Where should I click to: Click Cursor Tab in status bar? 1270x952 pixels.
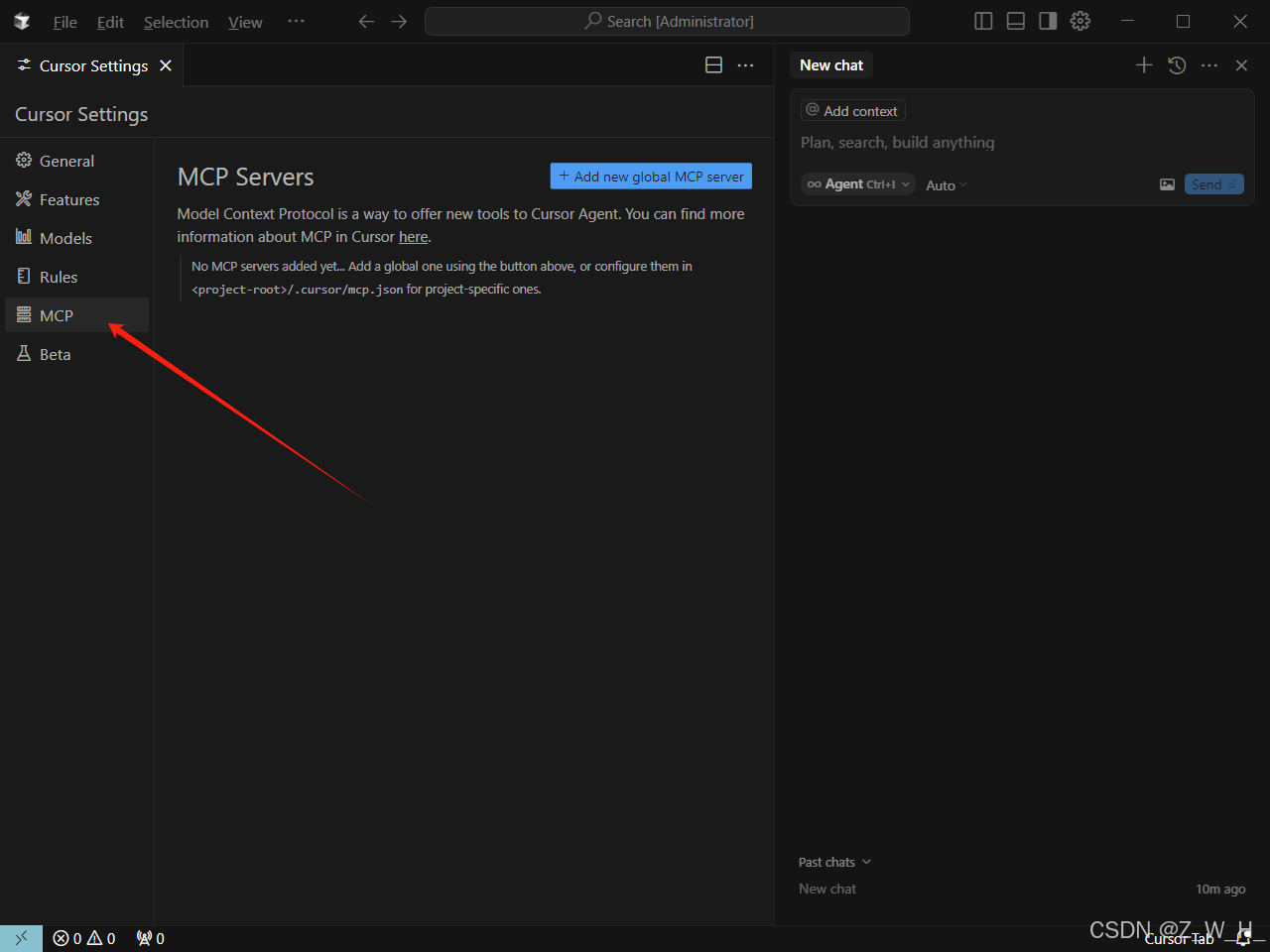coord(1179,939)
